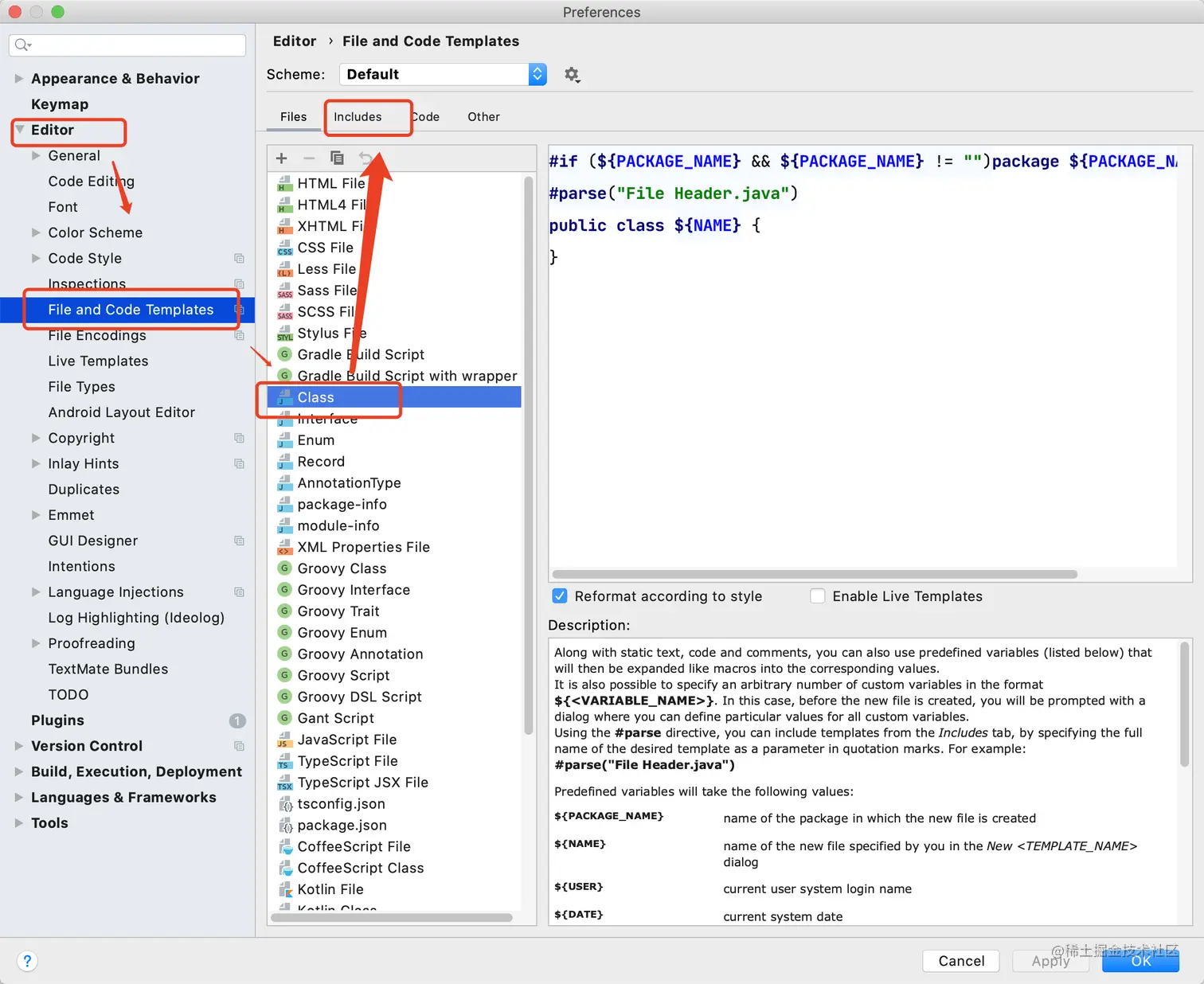Image resolution: width=1204 pixels, height=984 pixels.
Task: Select the Groovy Class template icon
Action: click(284, 568)
